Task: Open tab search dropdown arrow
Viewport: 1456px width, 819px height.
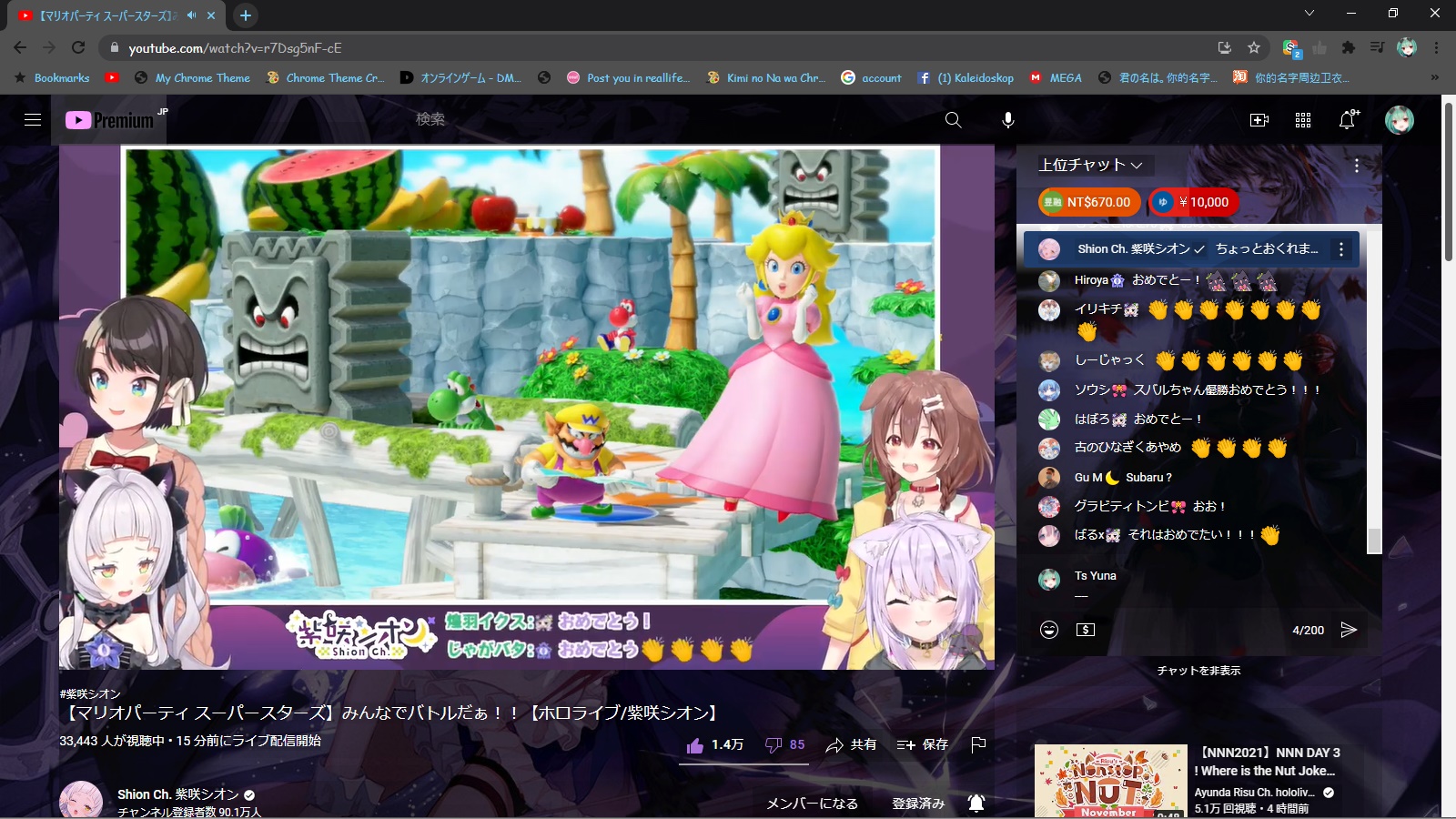Action: coord(1309,13)
